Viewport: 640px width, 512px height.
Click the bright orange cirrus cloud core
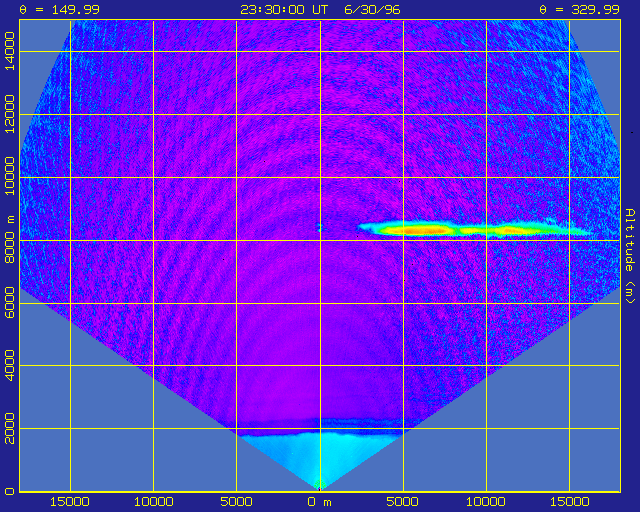(424, 230)
